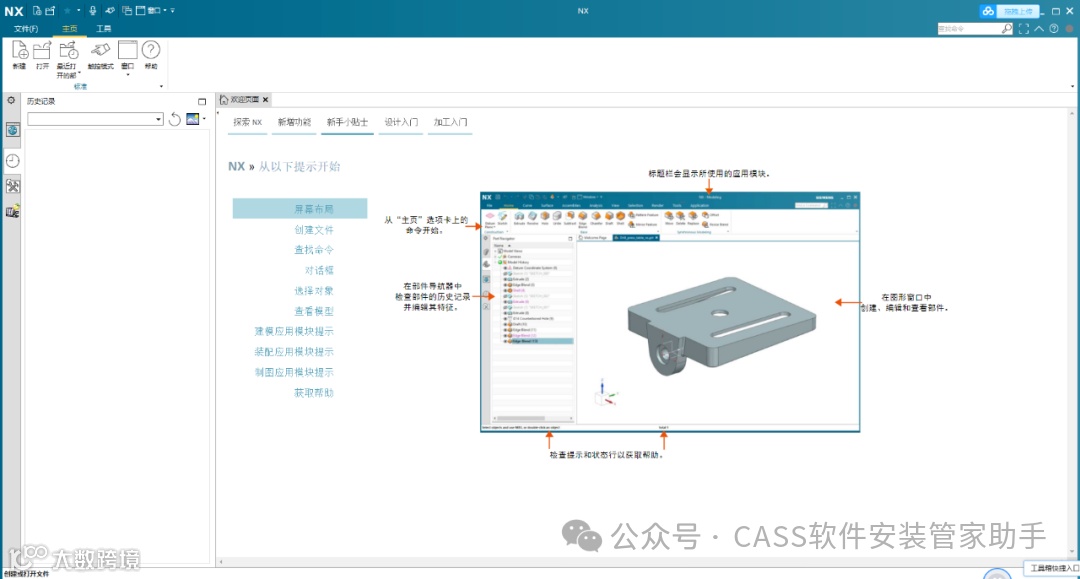Screen dimensions: 1080x579
Task: Click the star favorites icon in title bar
Action: pyautogui.click(x=68, y=10)
